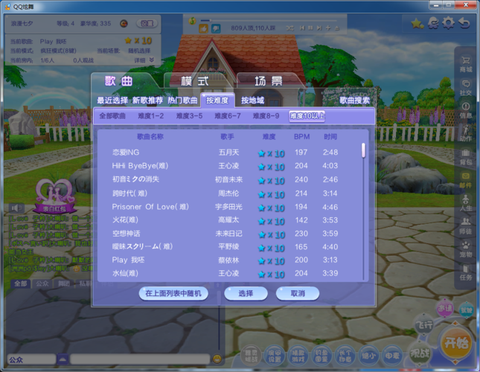Image resolution: width=480 pixels, height=372 pixels.
Task: Open the 按难度 sub-tab
Action: click(x=217, y=100)
